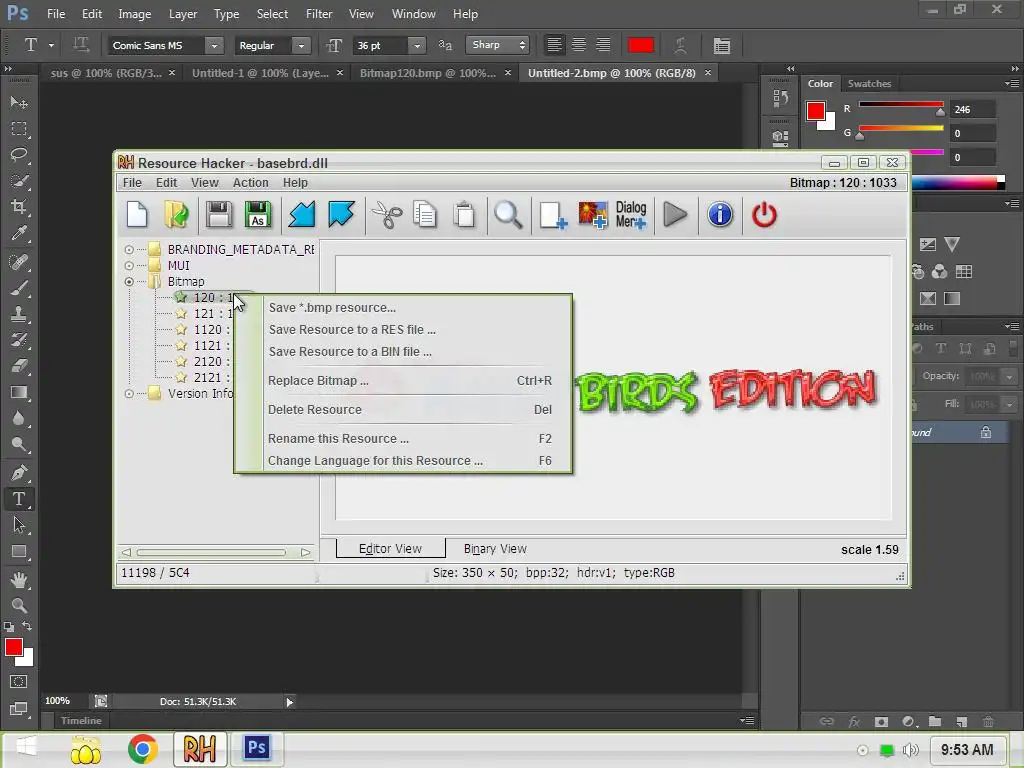Click the red text color swatch in options bar
Screen dimensions: 1024x768
[x=641, y=45]
